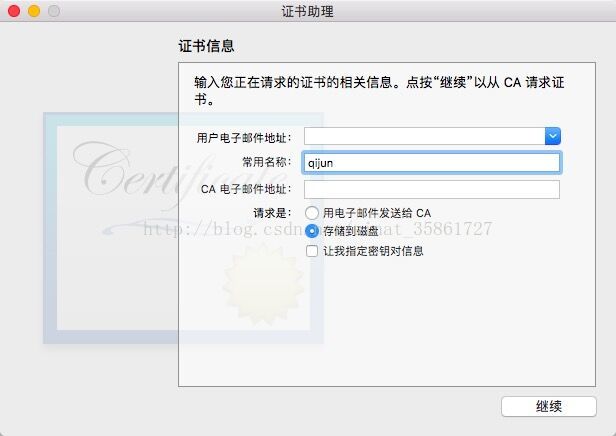This screenshot has height=436, width=616.
Task: Click the 常用名称 label
Action: point(267,162)
